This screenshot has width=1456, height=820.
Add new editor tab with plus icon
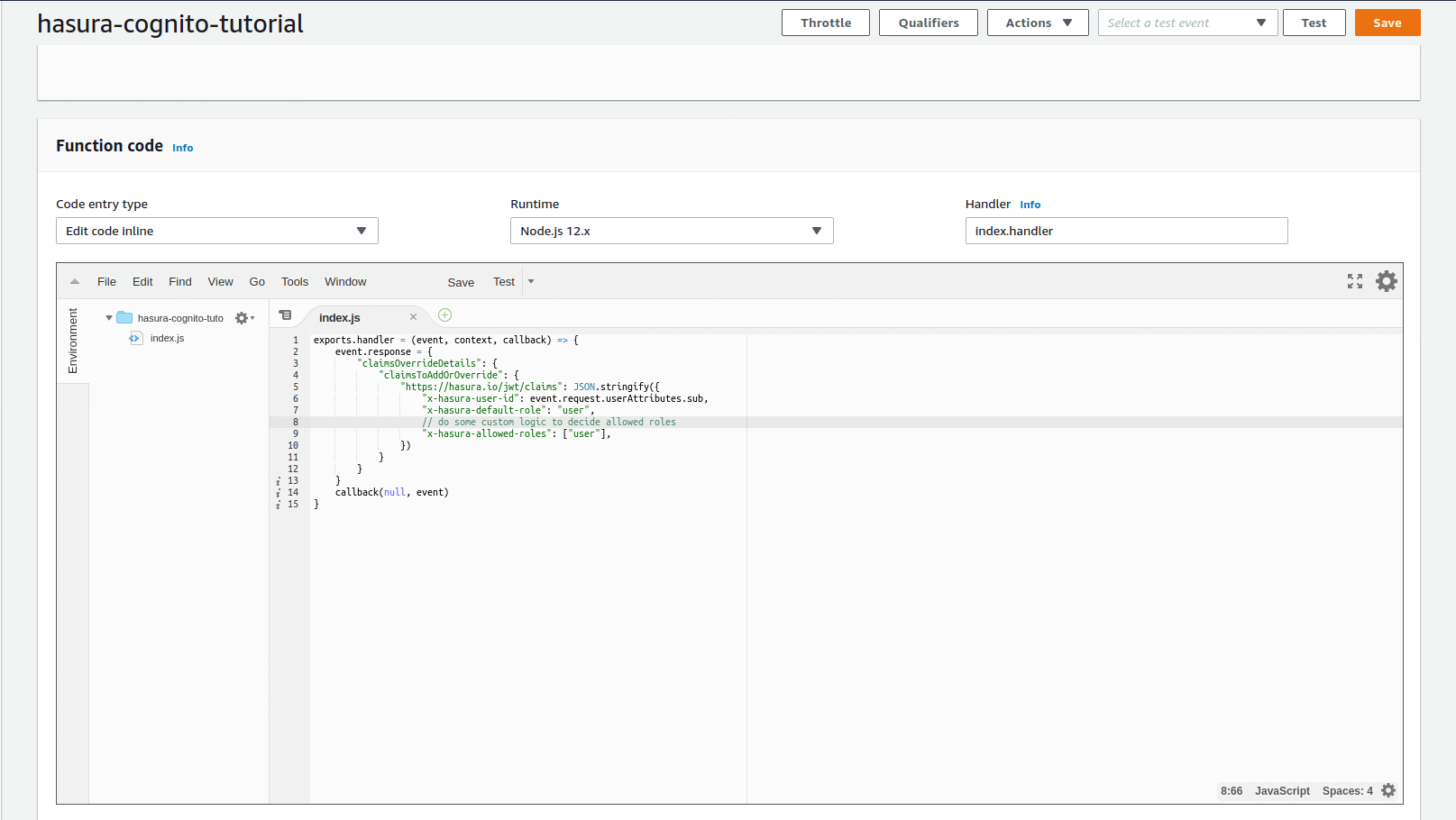point(444,315)
